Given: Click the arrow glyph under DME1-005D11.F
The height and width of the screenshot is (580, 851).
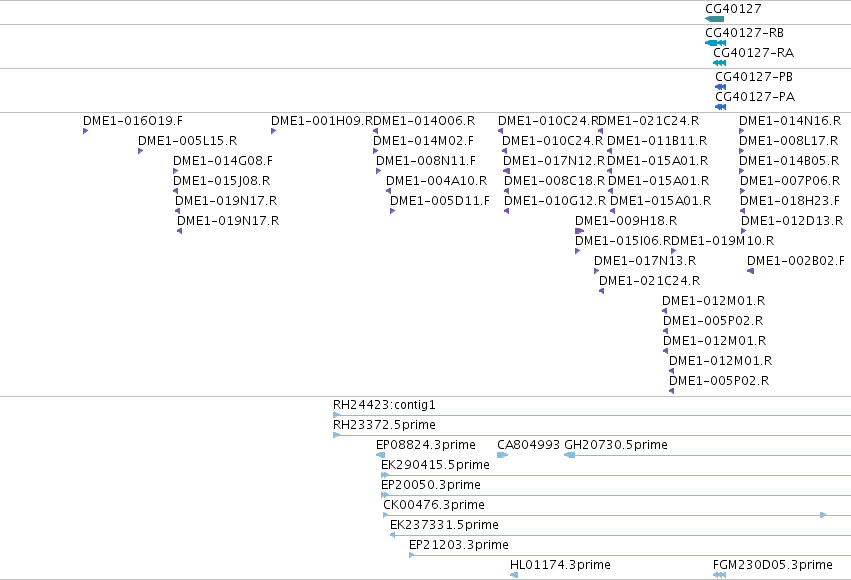Looking at the screenshot, I should pyautogui.click(x=392, y=211).
